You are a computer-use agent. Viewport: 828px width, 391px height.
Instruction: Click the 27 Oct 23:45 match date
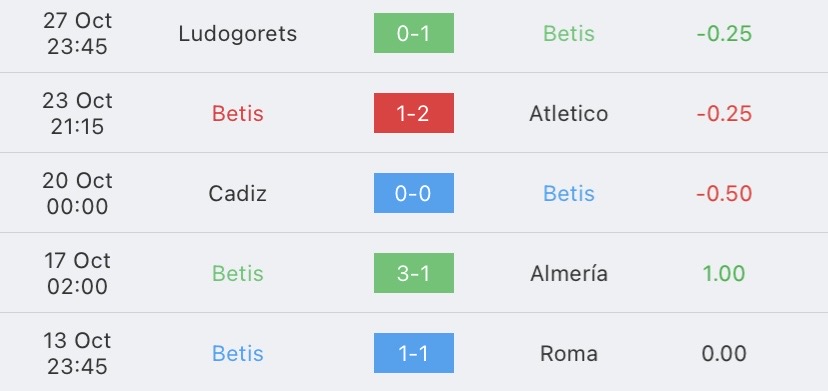coord(78,33)
